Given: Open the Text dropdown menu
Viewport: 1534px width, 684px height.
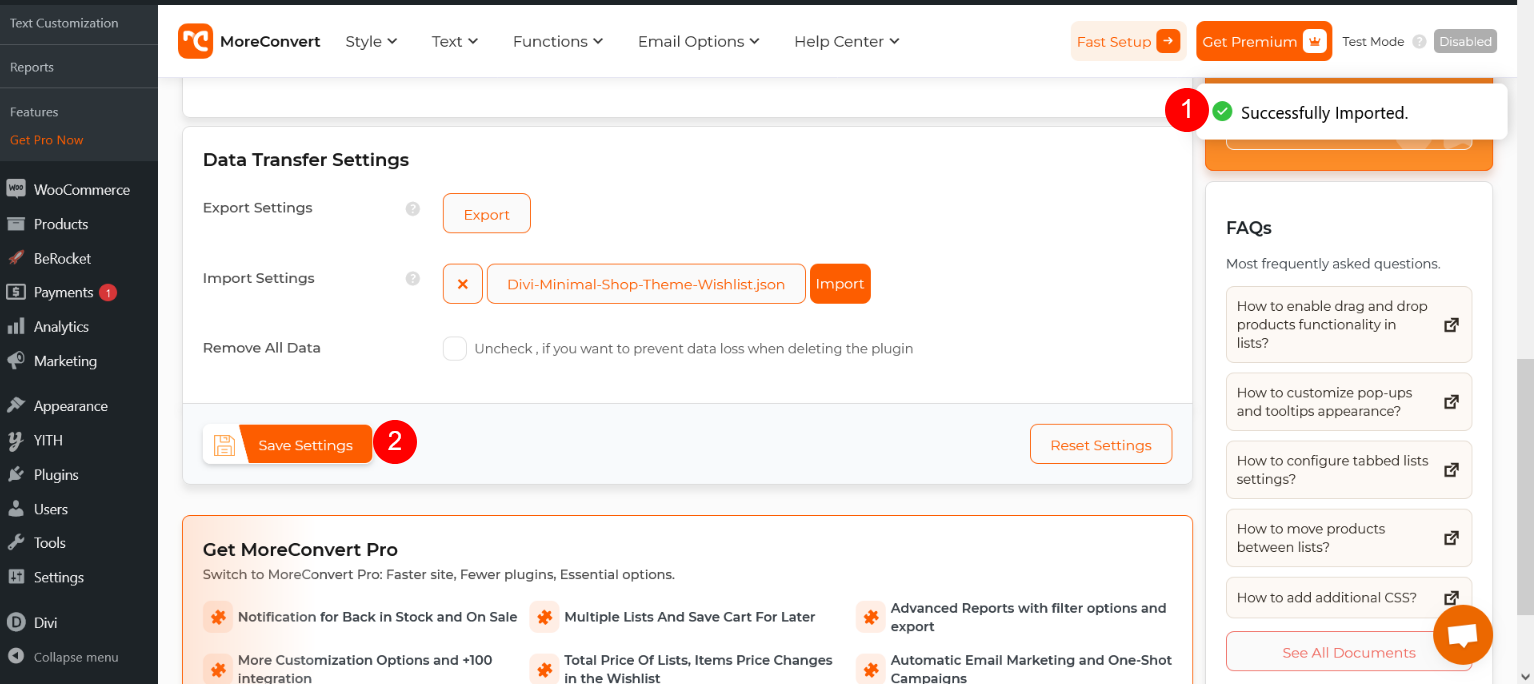Looking at the screenshot, I should [455, 41].
